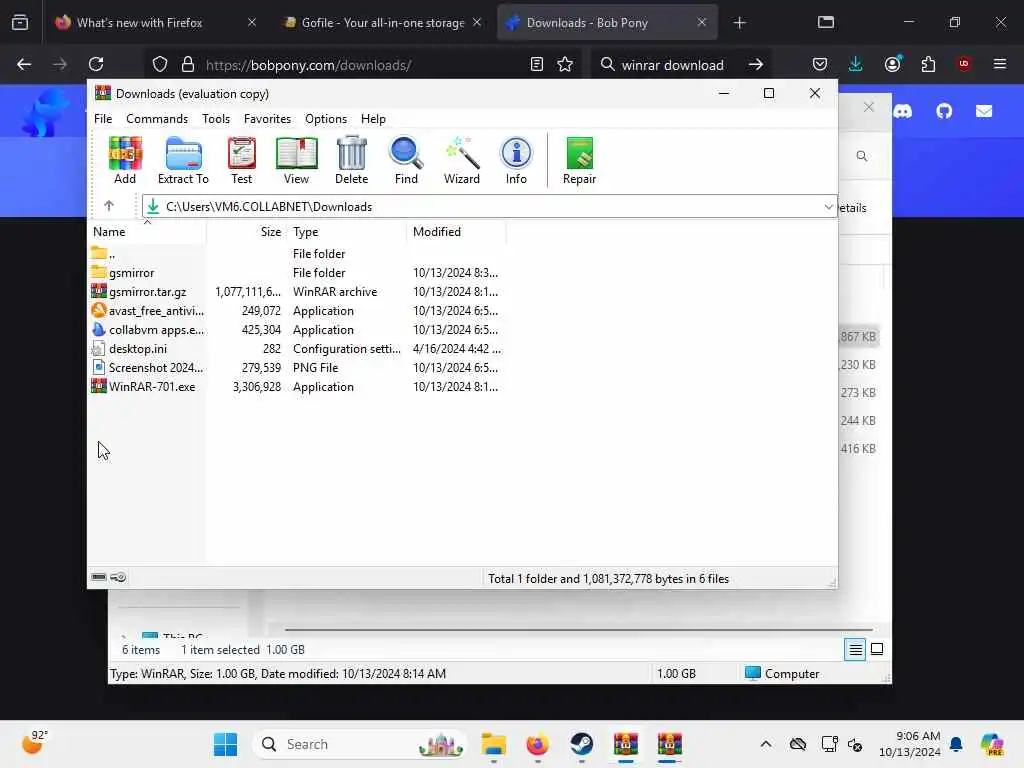
Task: Click the mail icon on Bob Pony site
Action: click(x=984, y=111)
